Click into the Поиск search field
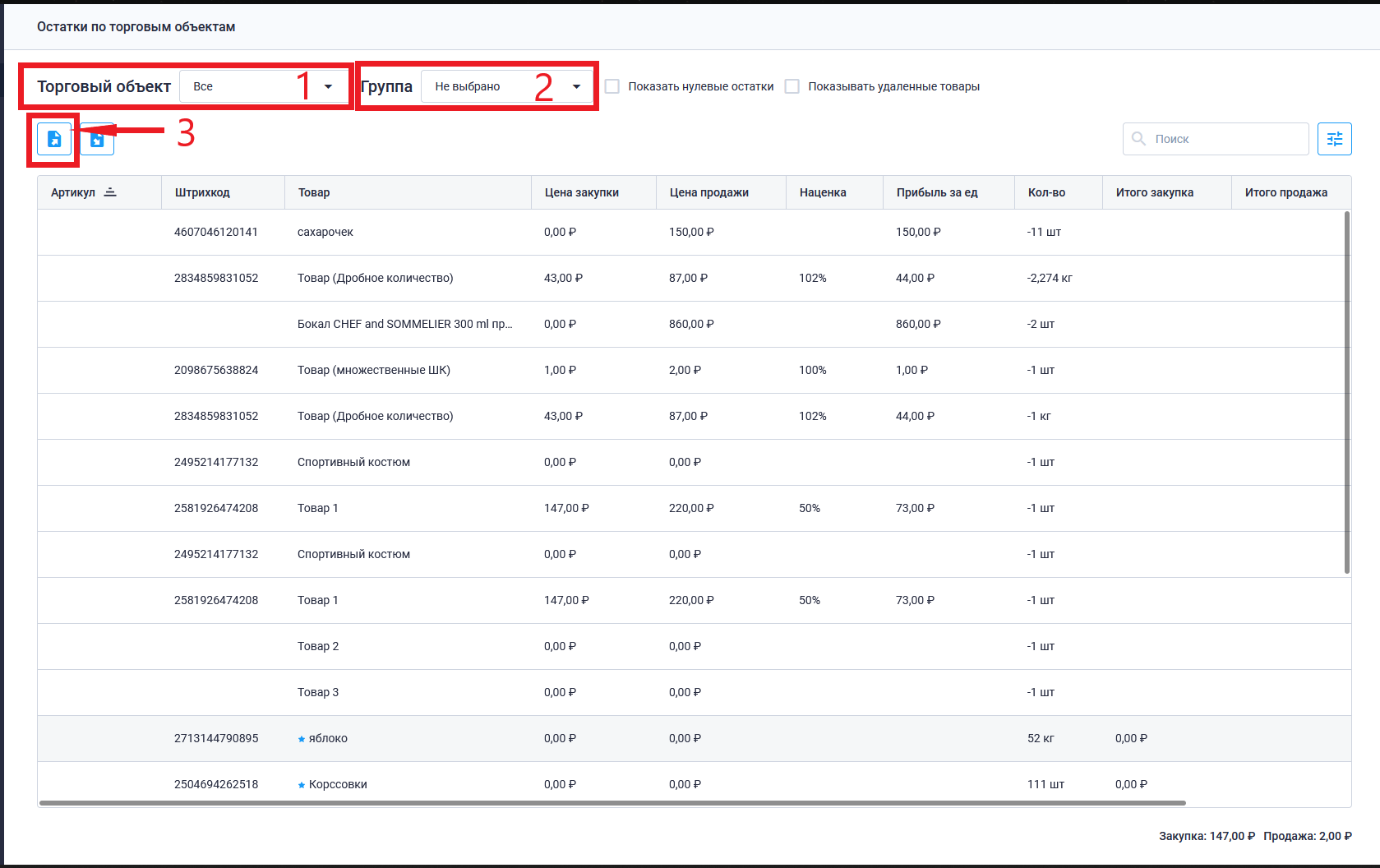The image size is (1380, 868). 1216,139
